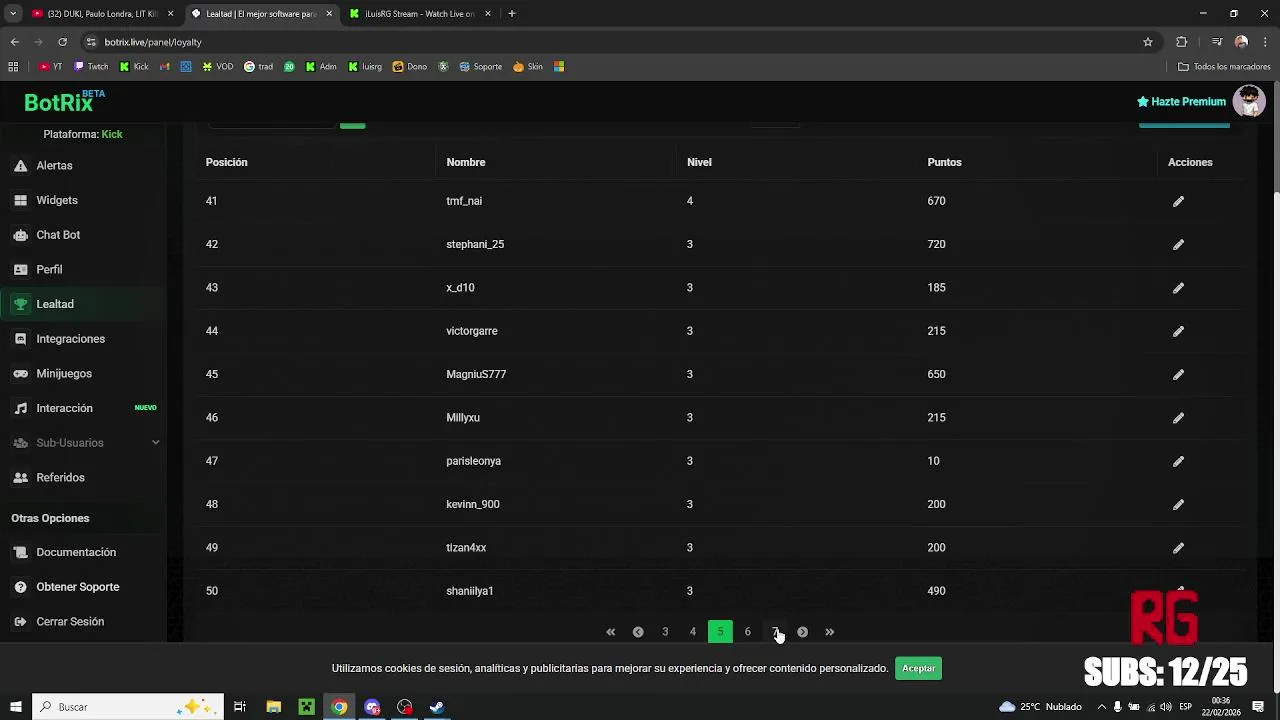Close the Lealtad browser tab
The image size is (1280, 720).
coord(329,14)
